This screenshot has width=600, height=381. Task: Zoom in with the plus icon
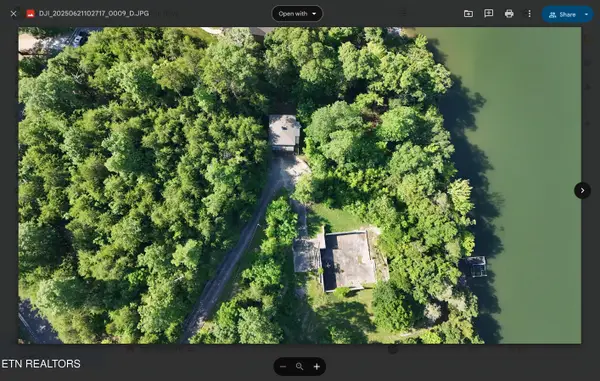click(316, 366)
